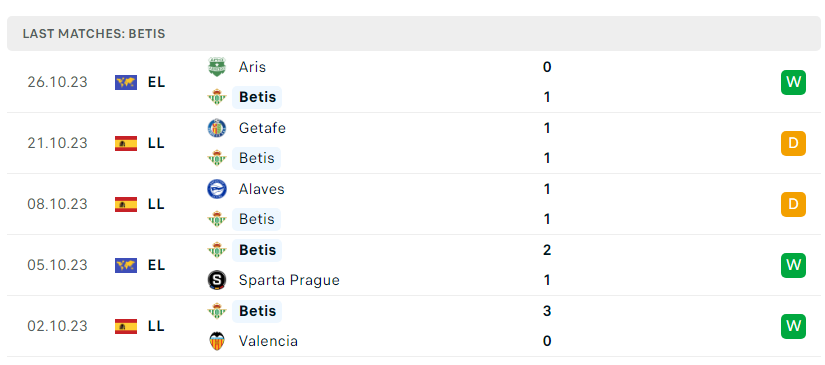
Task: Click the Valencia club crest icon
Action: click(217, 341)
